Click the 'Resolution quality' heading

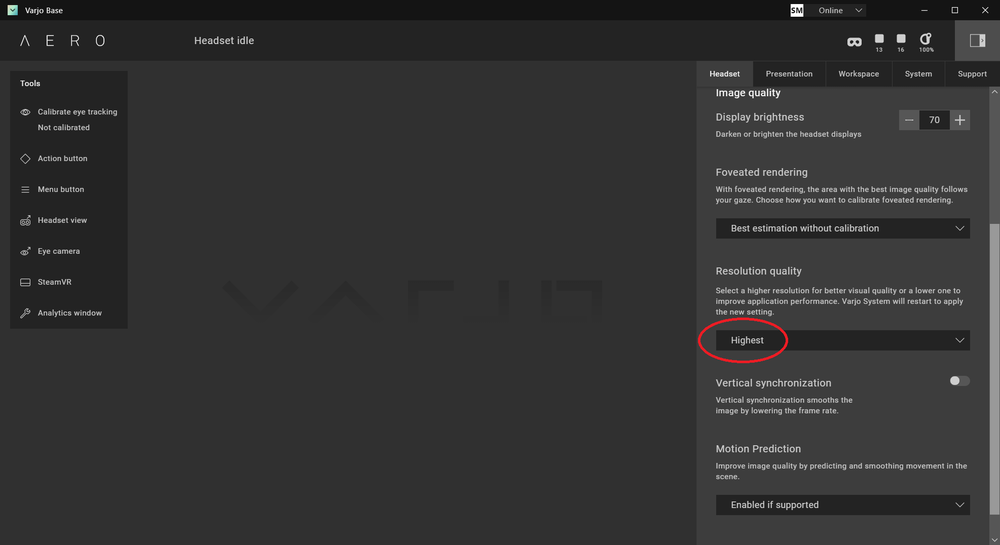(758, 271)
